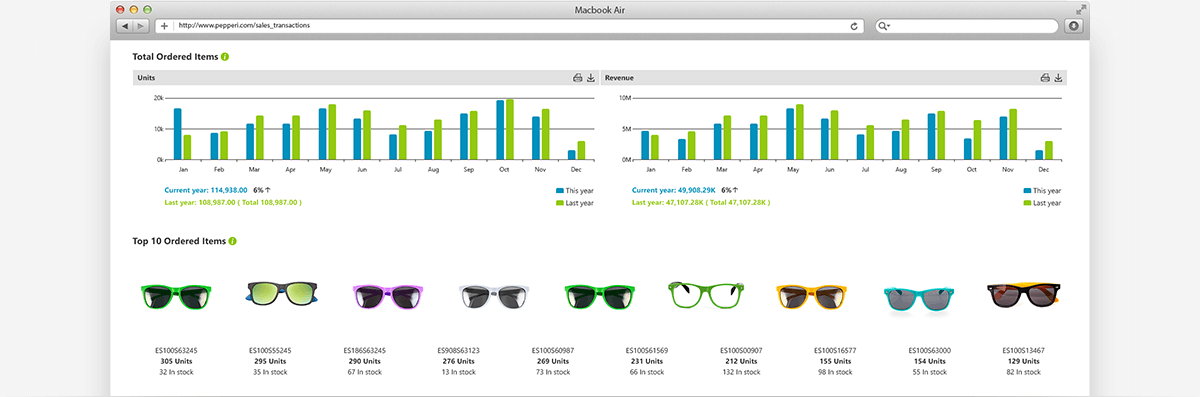Click 'This year' blue swatch in Units legend
Image resolution: width=1200 pixels, height=397 pixels.
[x=560, y=190]
